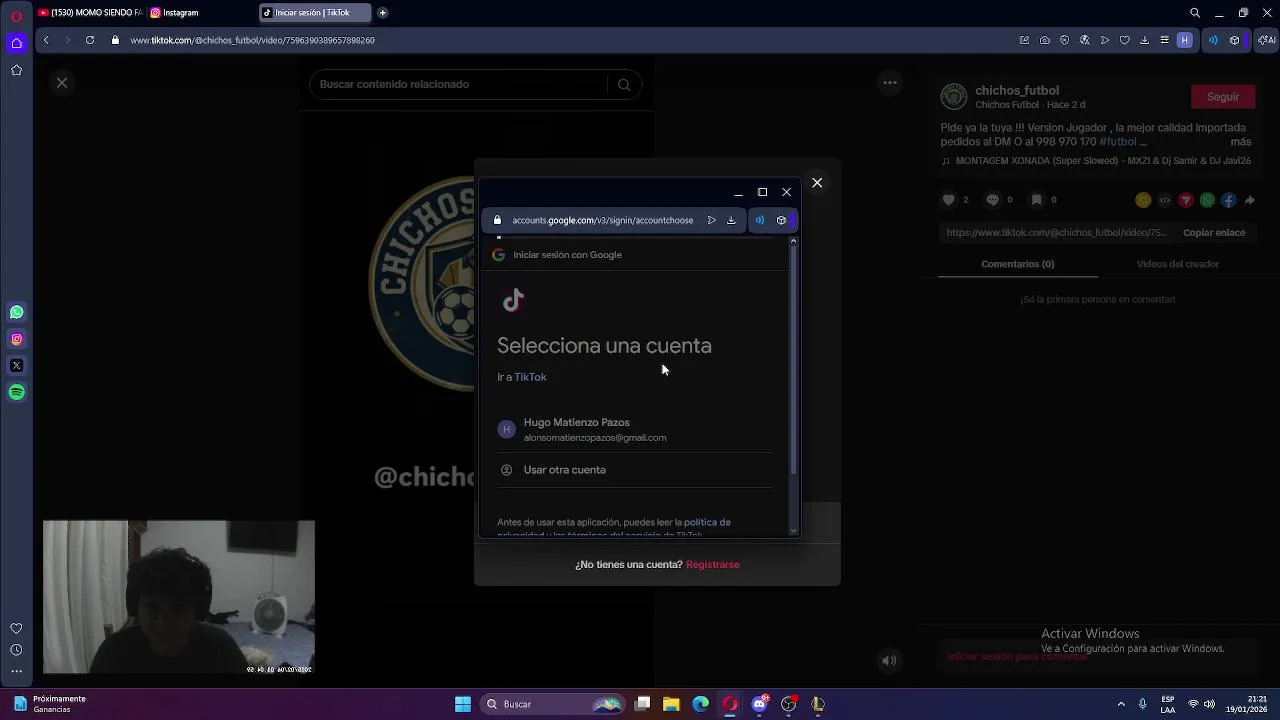Share via the embed code icon
The width and height of the screenshot is (1280, 720).
tap(1164, 200)
